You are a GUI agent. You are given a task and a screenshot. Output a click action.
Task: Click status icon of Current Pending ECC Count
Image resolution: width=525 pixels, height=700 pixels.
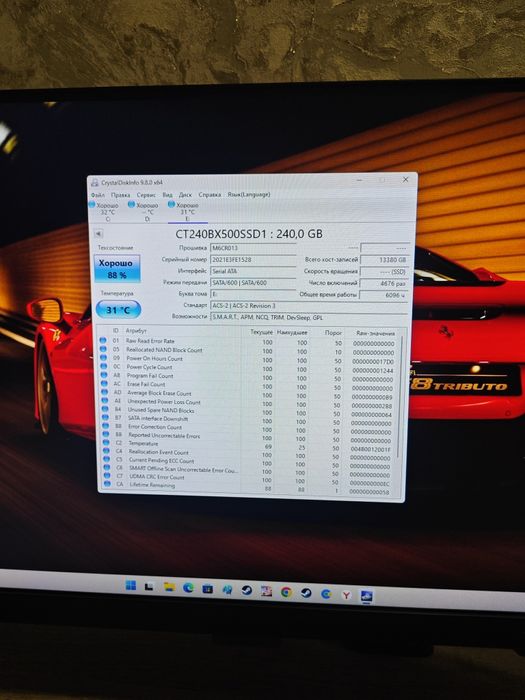[x=106, y=459]
